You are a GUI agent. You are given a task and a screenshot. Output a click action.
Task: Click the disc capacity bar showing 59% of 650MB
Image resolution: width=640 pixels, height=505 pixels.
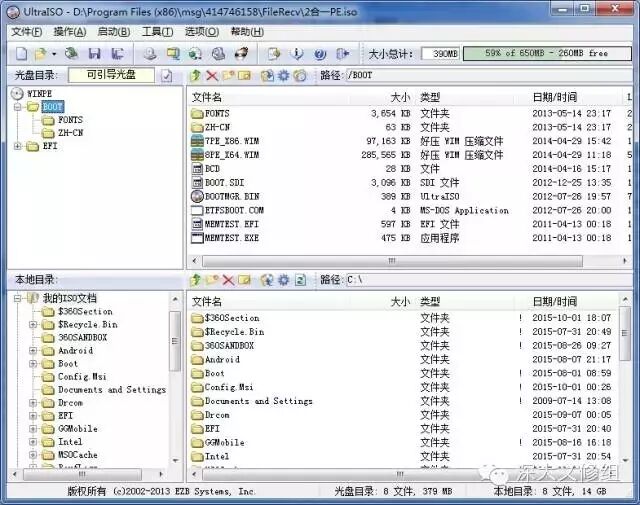tap(547, 53)
